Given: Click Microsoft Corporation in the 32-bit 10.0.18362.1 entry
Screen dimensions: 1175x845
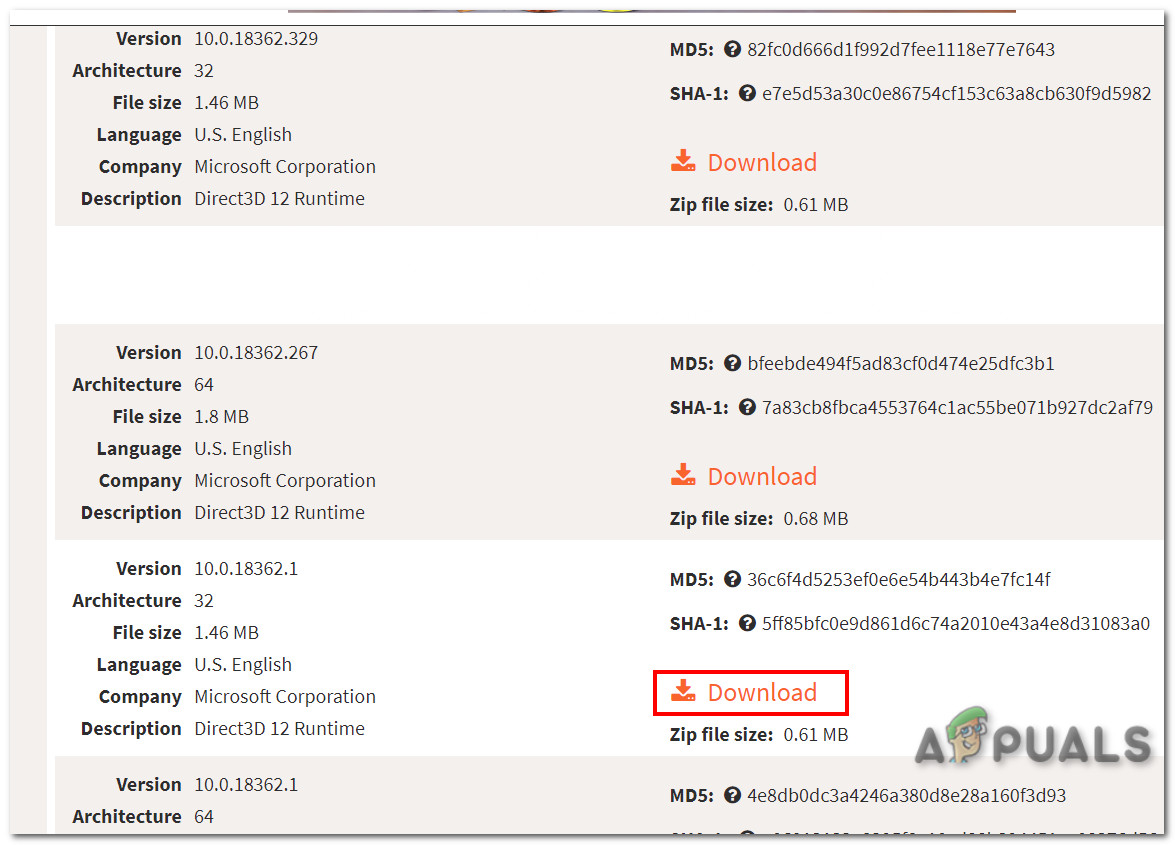Looking at the screenshot, I should pos(285,696).
